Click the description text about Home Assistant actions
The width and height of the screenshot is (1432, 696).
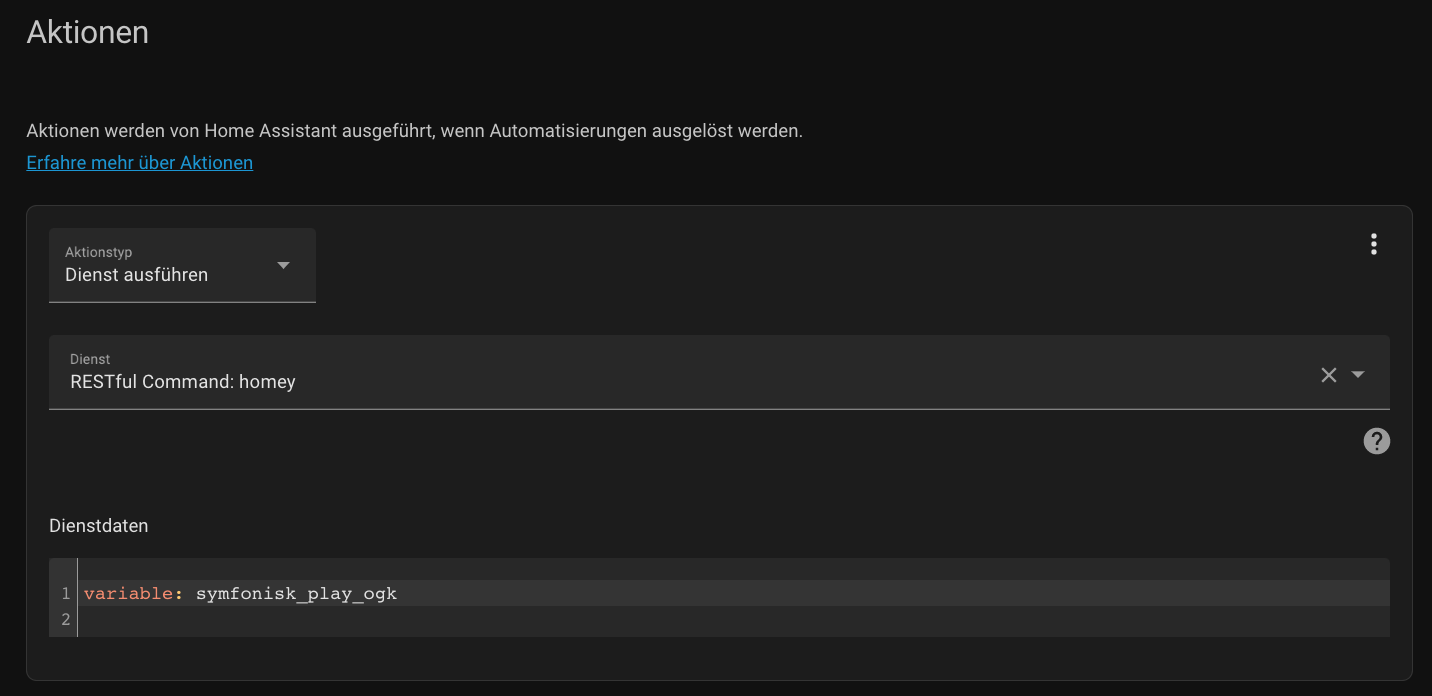coord(414,131)
